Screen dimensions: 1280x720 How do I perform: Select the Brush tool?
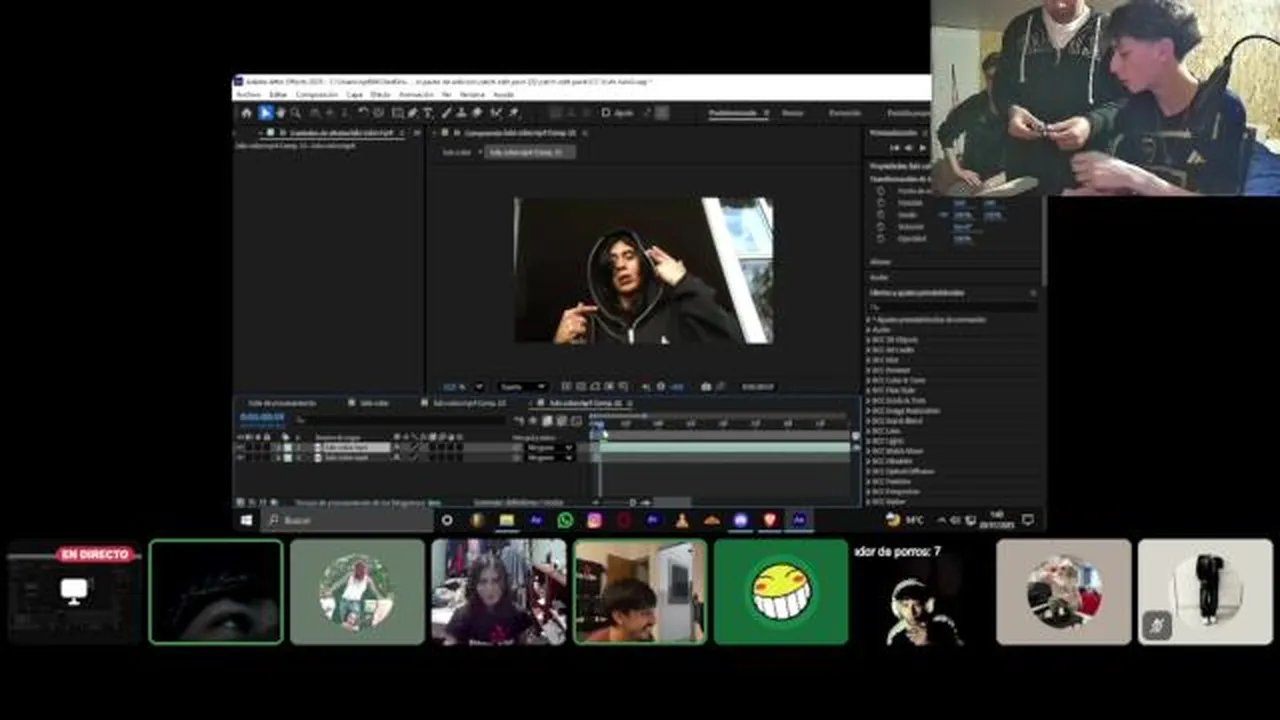447,113
